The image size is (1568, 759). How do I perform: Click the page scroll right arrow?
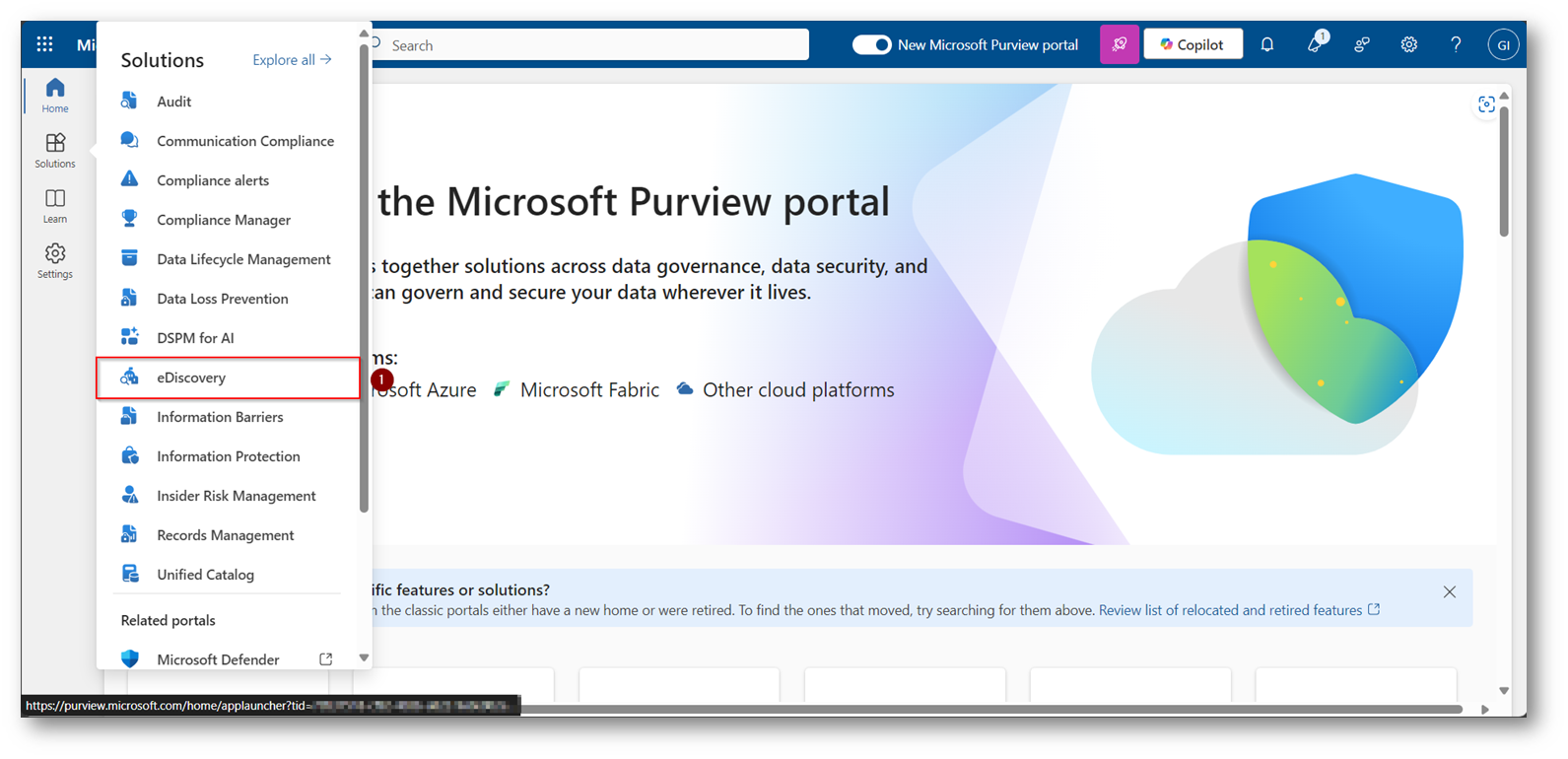[1485, 709]
